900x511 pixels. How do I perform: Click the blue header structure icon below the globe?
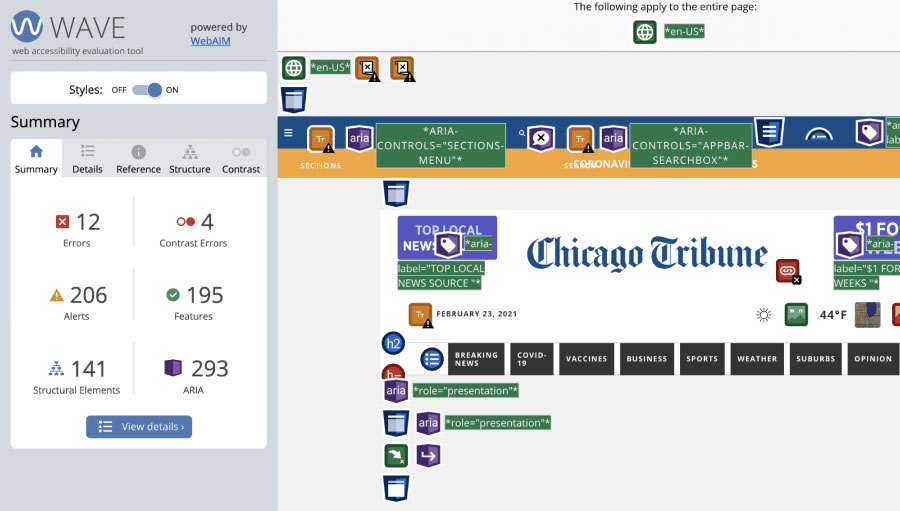(293, 99)
